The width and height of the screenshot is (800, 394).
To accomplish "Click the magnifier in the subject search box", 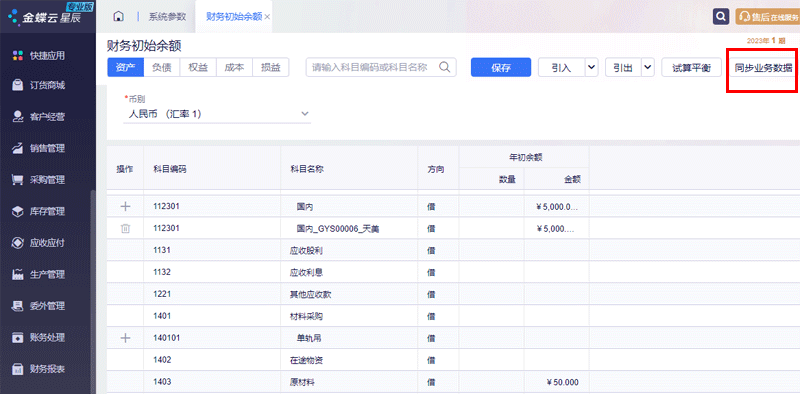I will (x=444, y=67).
